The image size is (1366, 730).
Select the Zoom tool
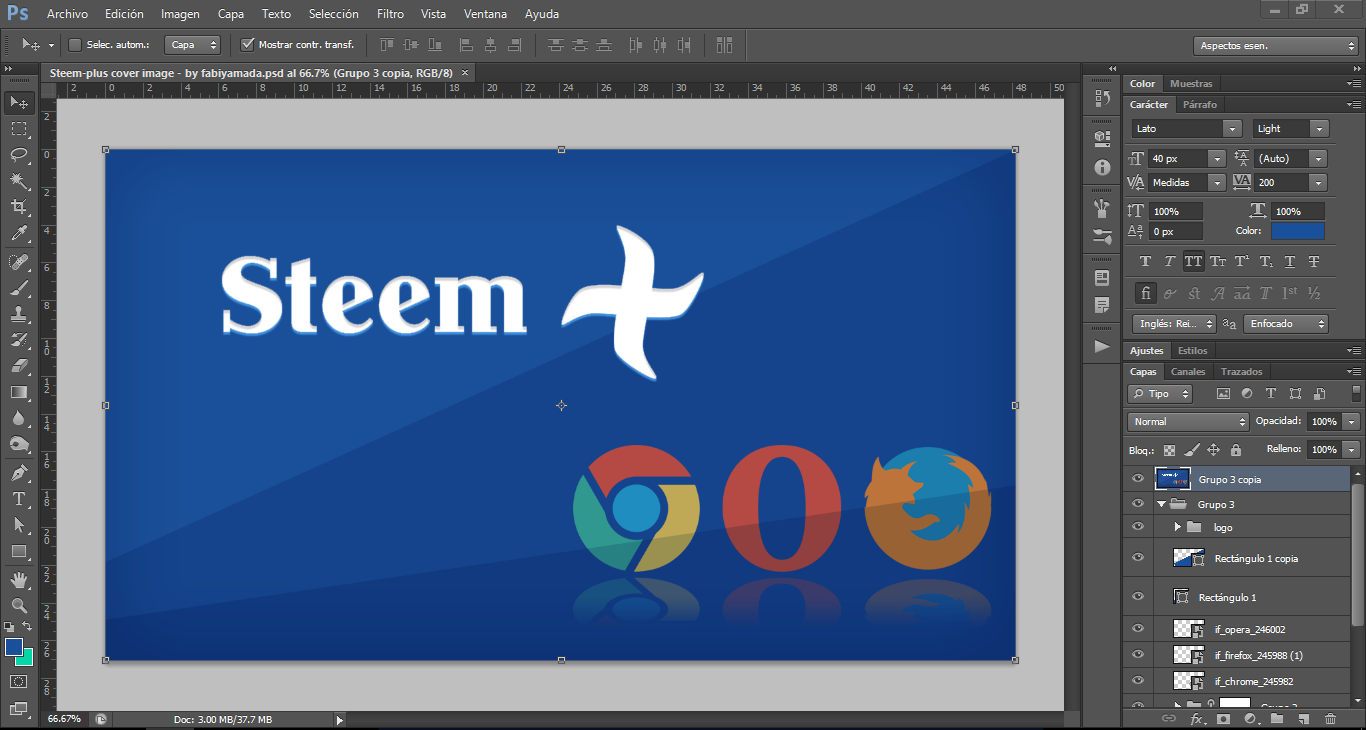19,606
